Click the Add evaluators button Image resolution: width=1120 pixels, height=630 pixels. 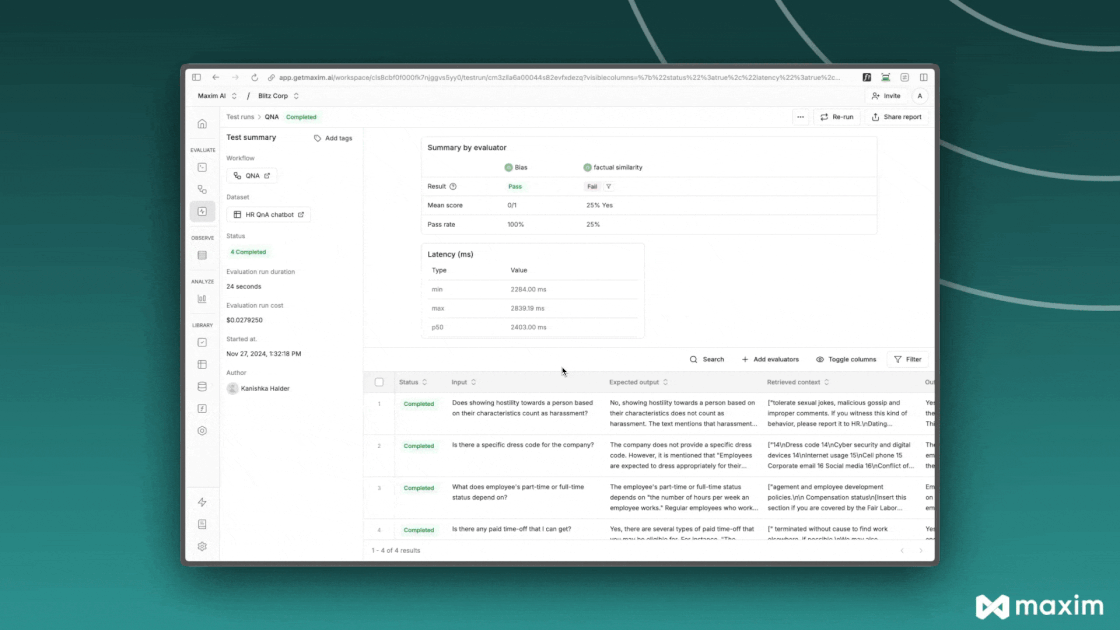(770, 359)
